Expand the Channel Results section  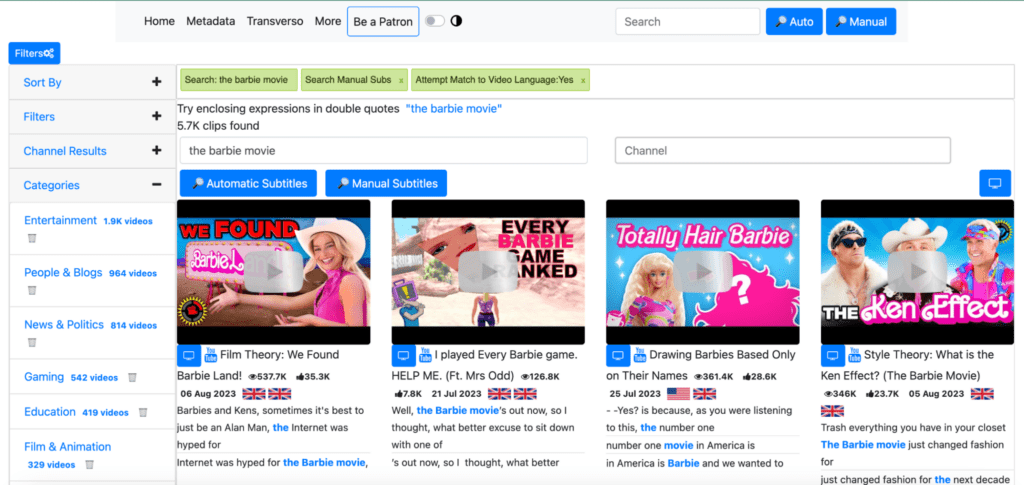click(92, 151)
